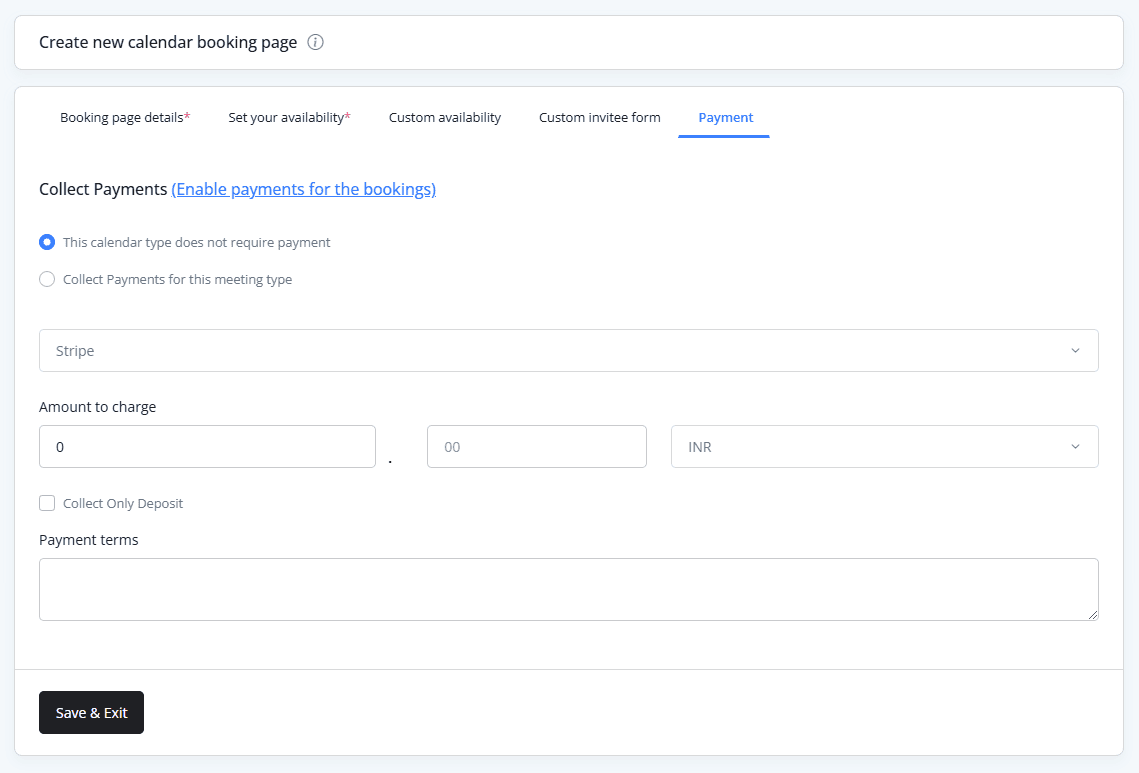The image size is (1139, 773).
Task: Click the Collect Only Deposit label text
Action: point(123,503)
